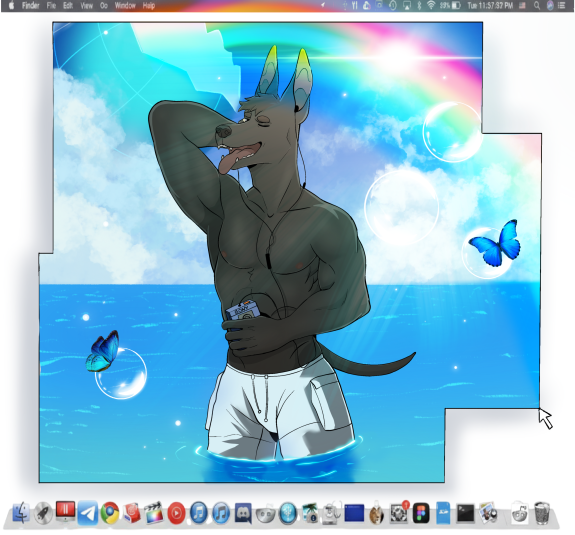Click the Bluetooth menu bar icon
This screenshot has width=575, height=535.
coord(419,6)
